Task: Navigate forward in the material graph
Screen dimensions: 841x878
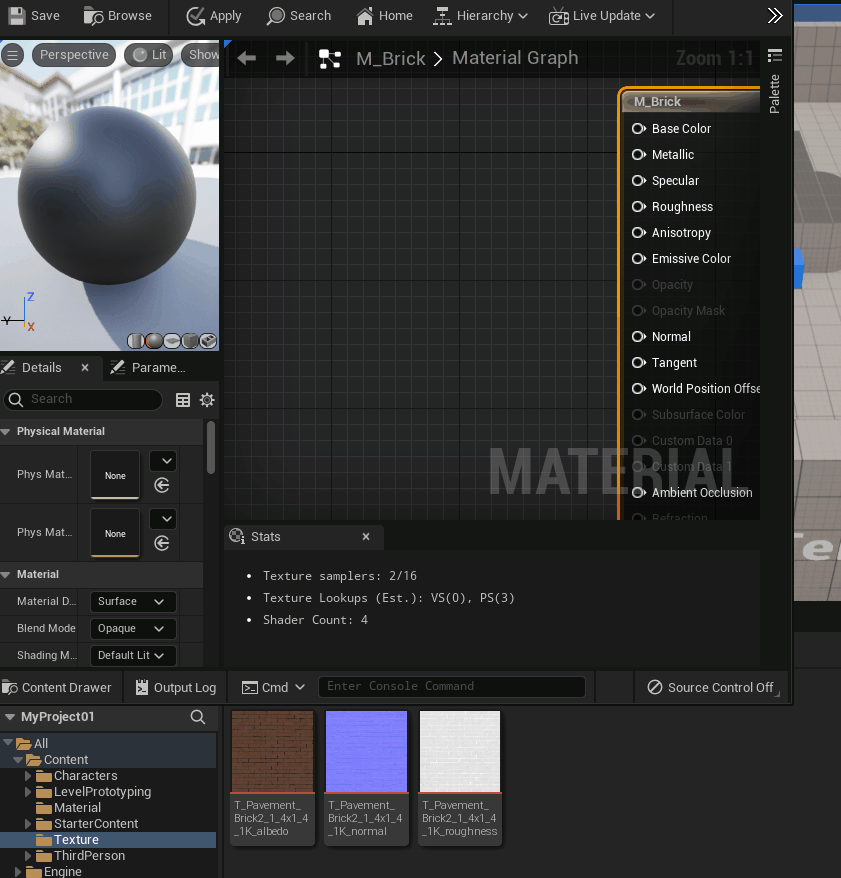Action: pos(285,58)
